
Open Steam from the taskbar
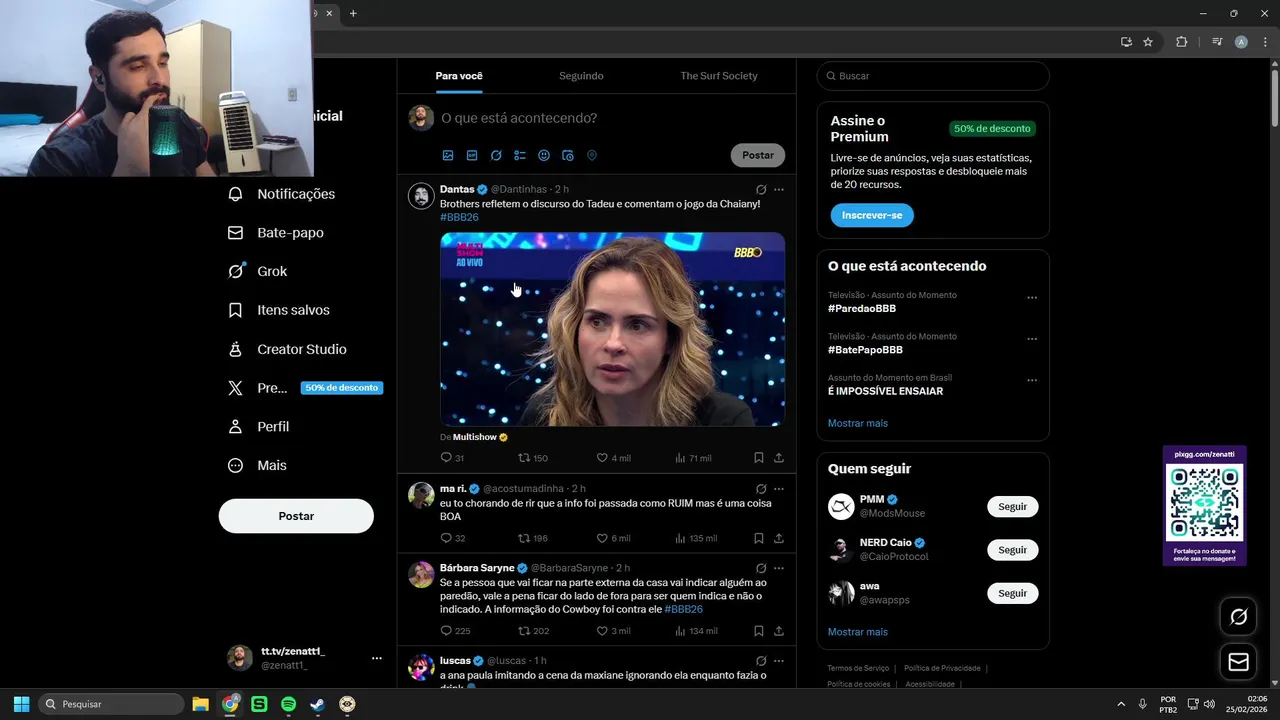[317, 704]
